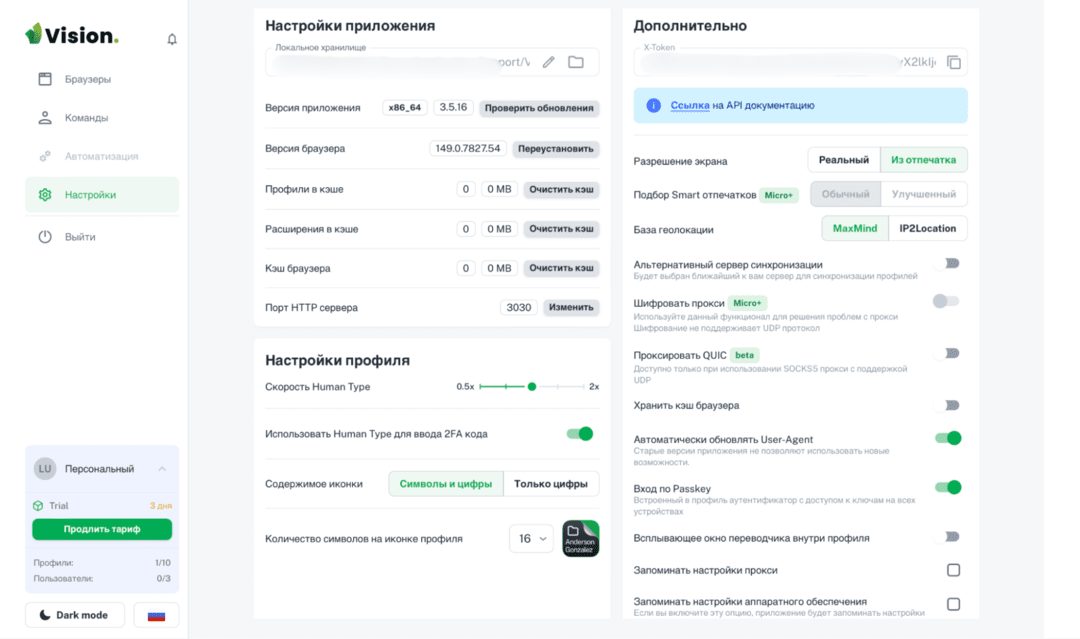The height and width of the screenshot is (639, 1080).
Task: Select IP2Location geolocation database
Action: pyautogui.click(x=928, y=229)
